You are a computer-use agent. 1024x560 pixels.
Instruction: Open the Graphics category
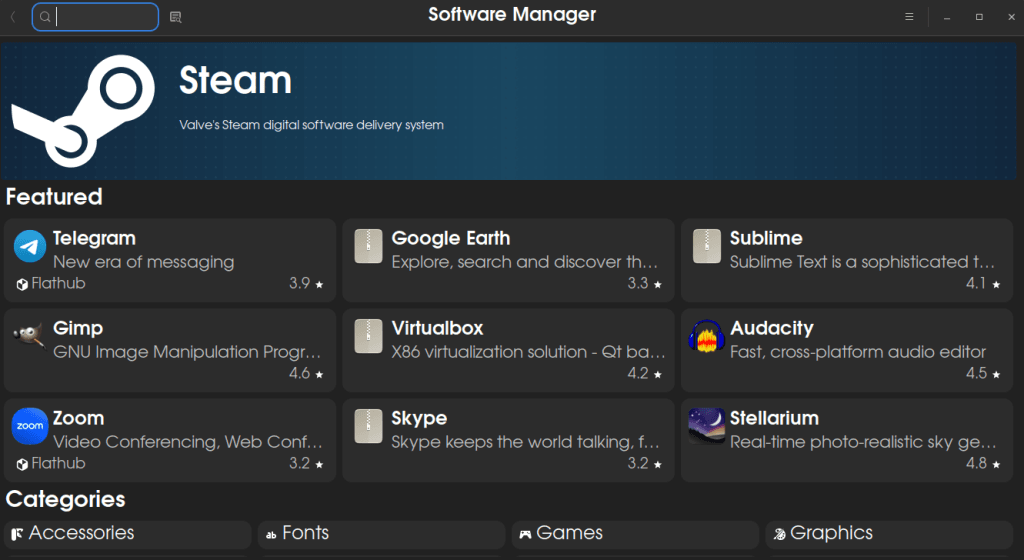(x=890, y=534)
